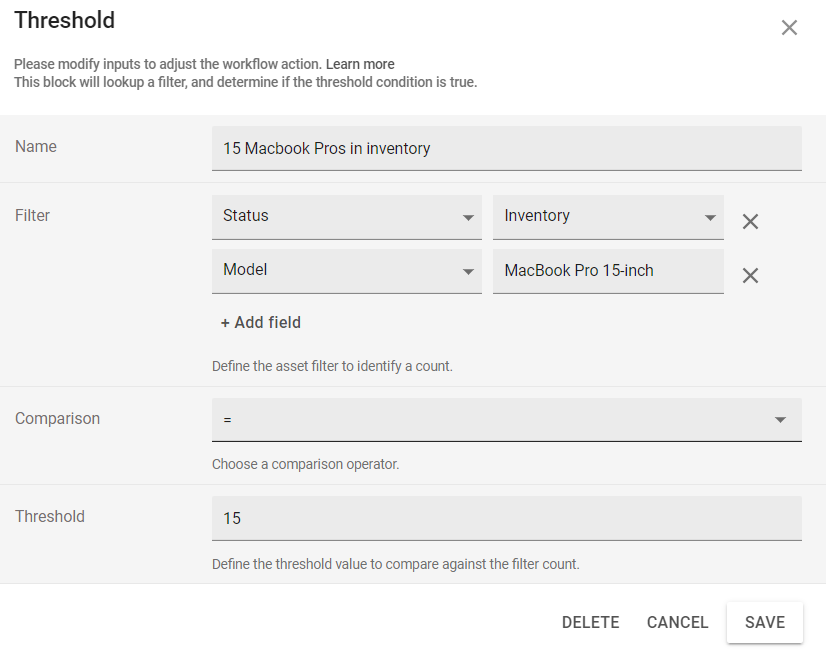The image size is (826, 658).
Task: Focus the Threshold value input showing 15
Action: 506,518
